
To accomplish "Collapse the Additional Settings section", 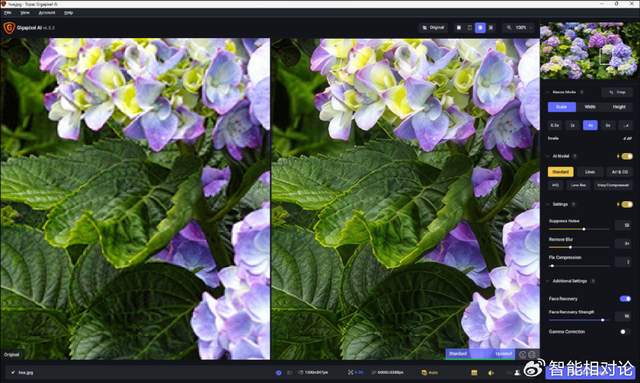I will (548, 281).
